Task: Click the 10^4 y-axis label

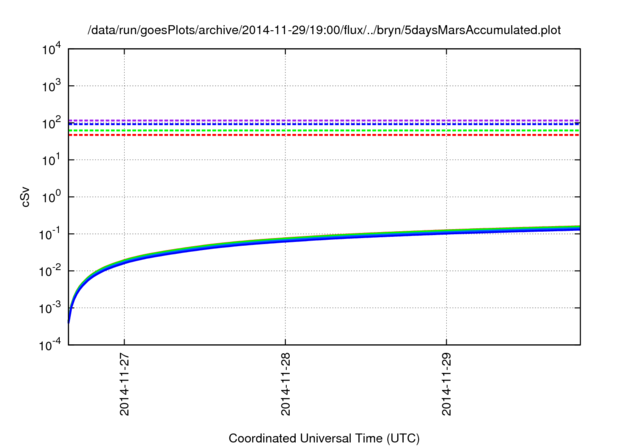Action: click(x=51, y=50)
